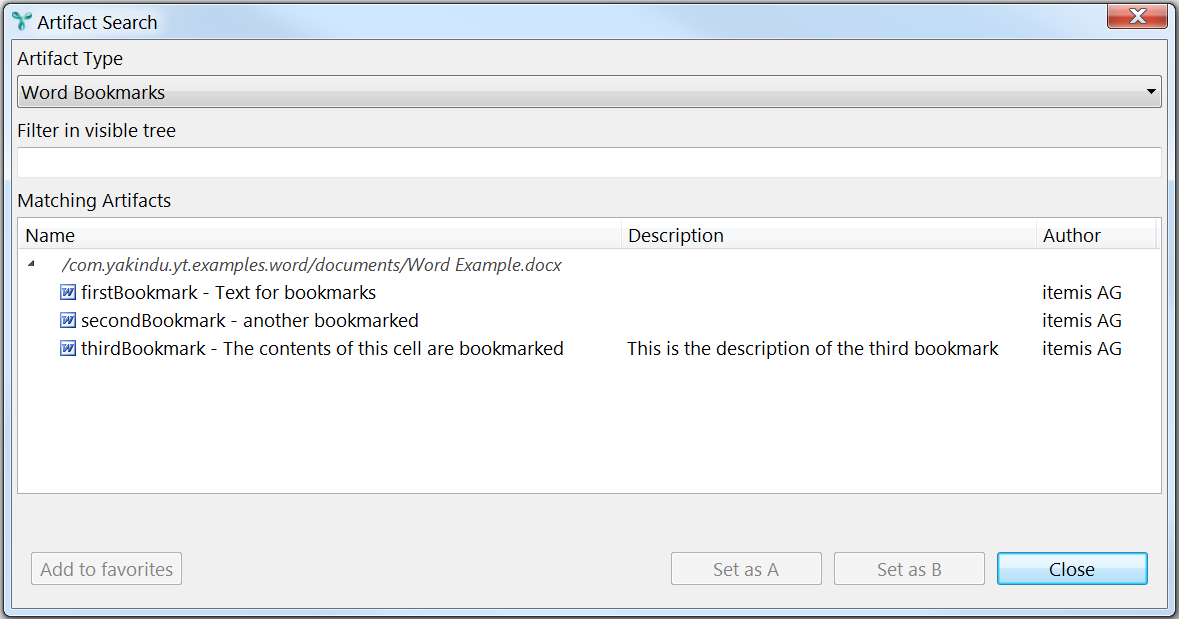Viewport: 1179px width, 619px height.
Task: Open the Artifact Type dropdown arrow
Action: (1150, 92)
